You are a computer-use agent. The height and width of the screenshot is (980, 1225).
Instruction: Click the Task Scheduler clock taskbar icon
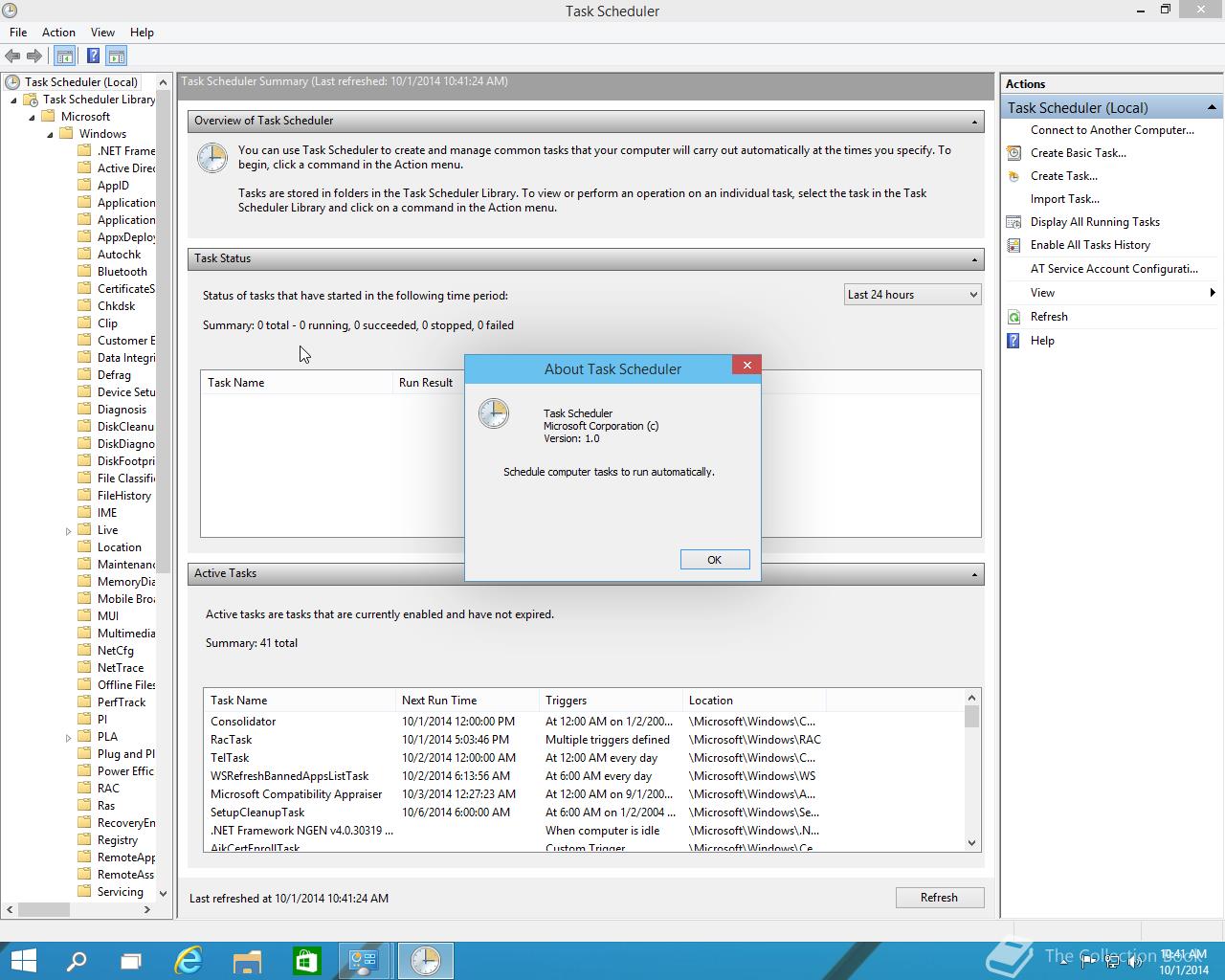click(425, 961)
